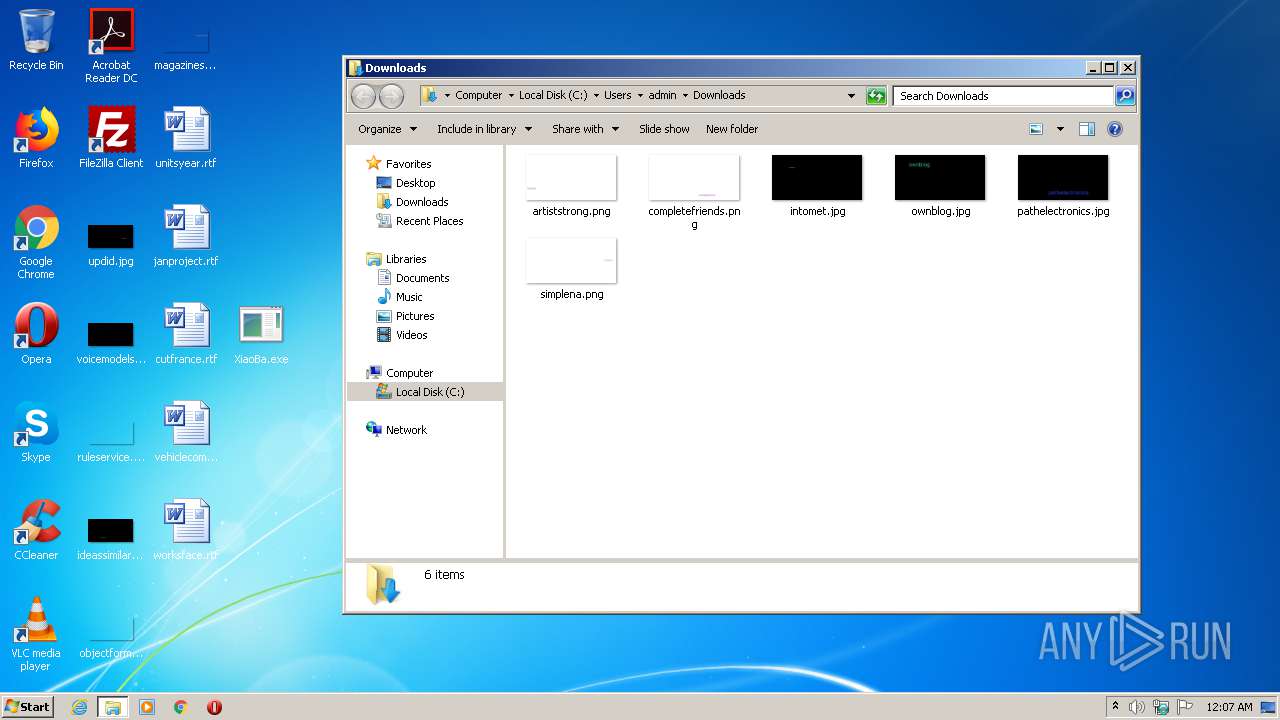Open the Start menu
Viewport: 1280px width, 720px height.
pos(28,707)
